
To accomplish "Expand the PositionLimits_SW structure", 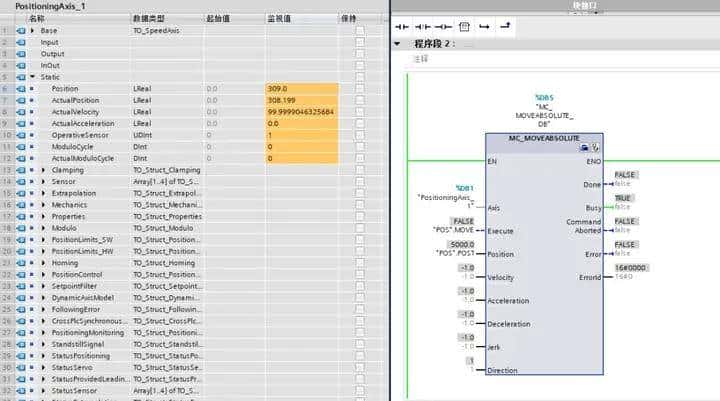I will point(43,240).
